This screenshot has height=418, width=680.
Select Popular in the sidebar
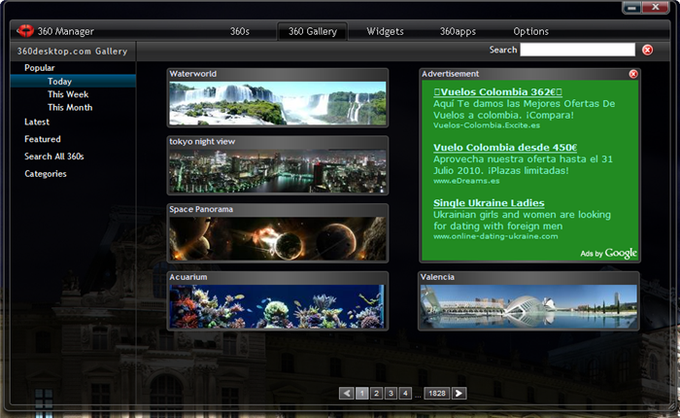coord(39,68)
